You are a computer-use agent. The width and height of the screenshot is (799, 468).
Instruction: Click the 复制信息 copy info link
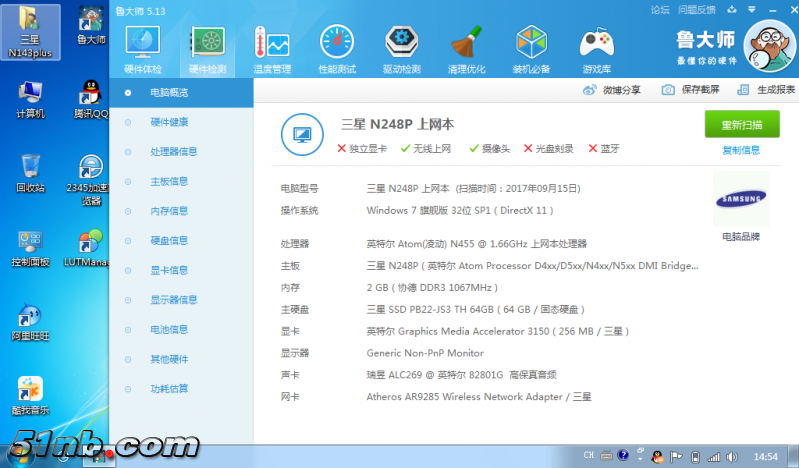click(x=741, y=150)
